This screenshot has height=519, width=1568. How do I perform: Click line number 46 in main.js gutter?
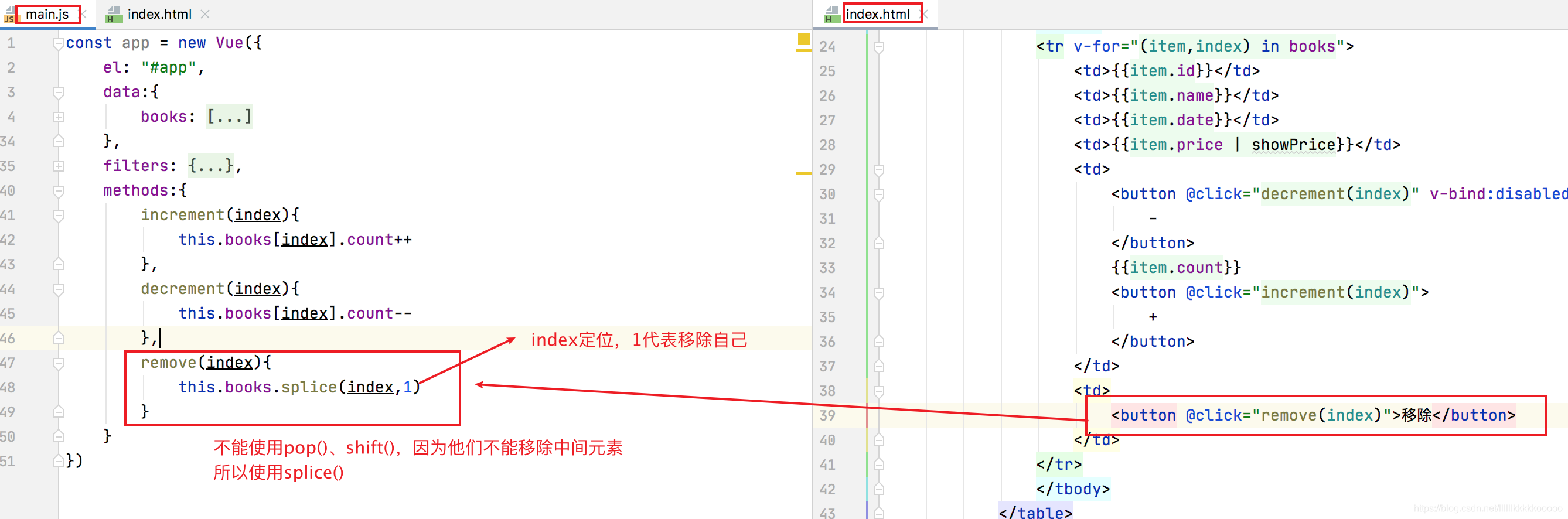coord(8,339)
